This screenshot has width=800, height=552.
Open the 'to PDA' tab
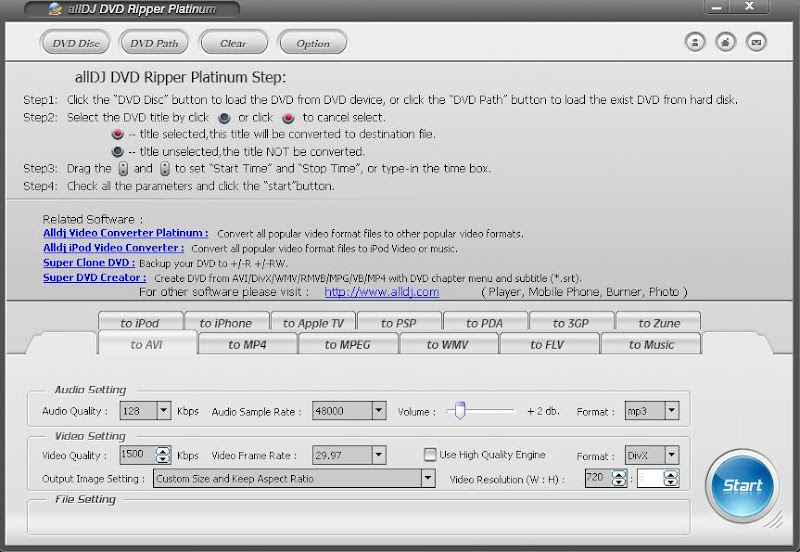click(485, 322)
